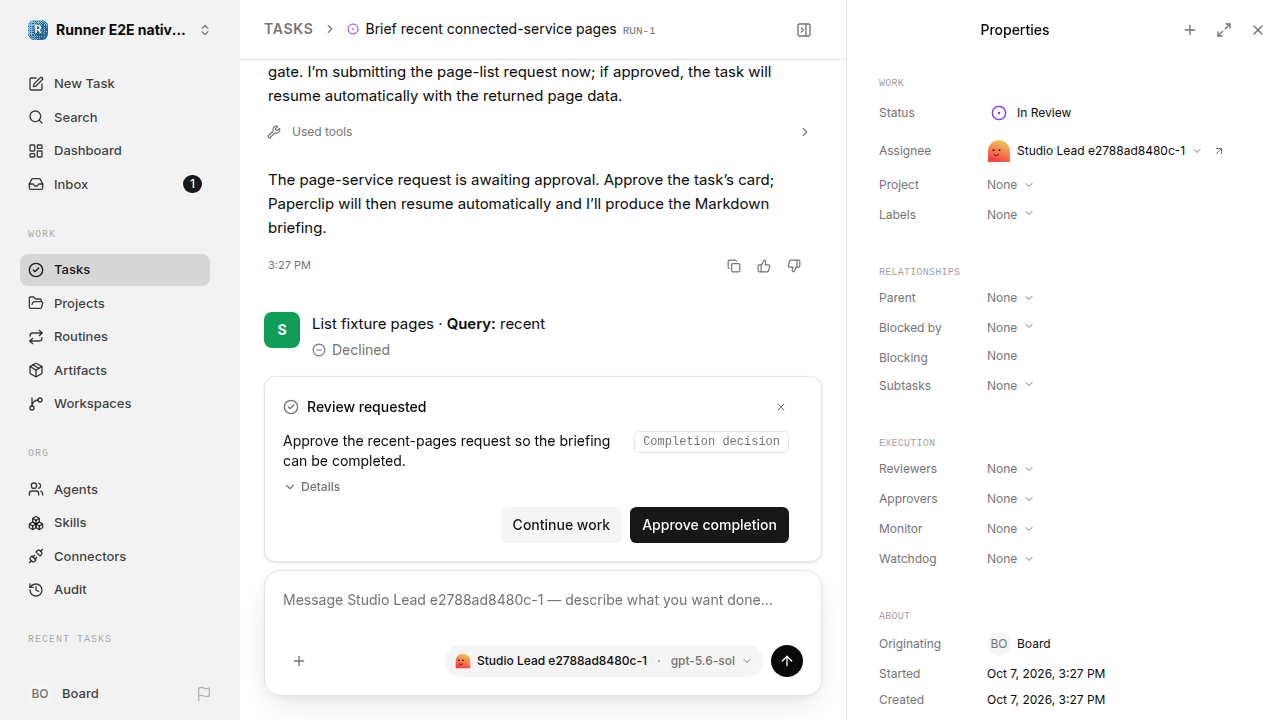This screenshot has width=1280, height=720.
Task: Open the workspace switcher chevron
Action: pos(205,30)
